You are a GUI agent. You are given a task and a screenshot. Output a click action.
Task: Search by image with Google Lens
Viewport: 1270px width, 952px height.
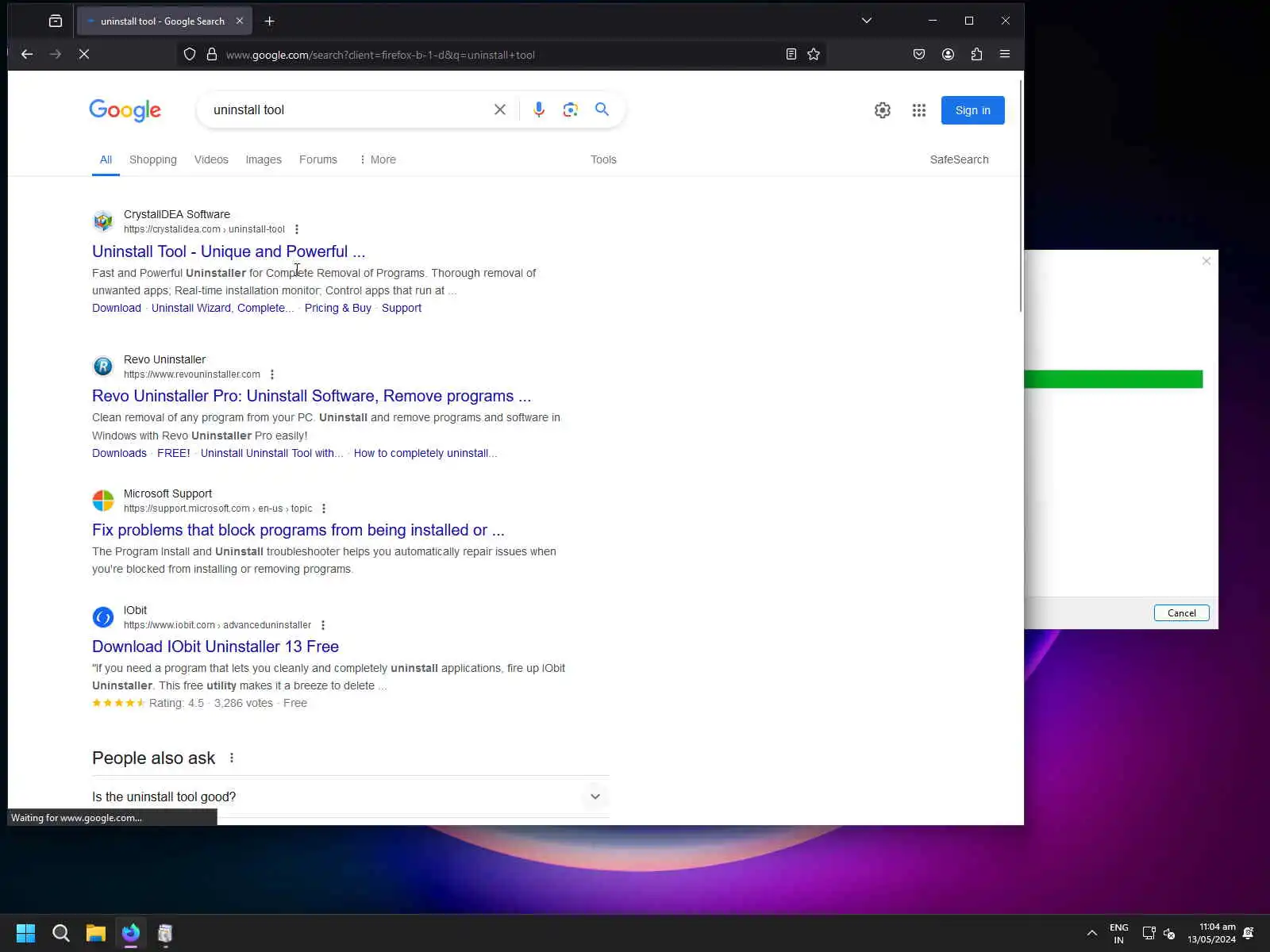coord(570,109)
